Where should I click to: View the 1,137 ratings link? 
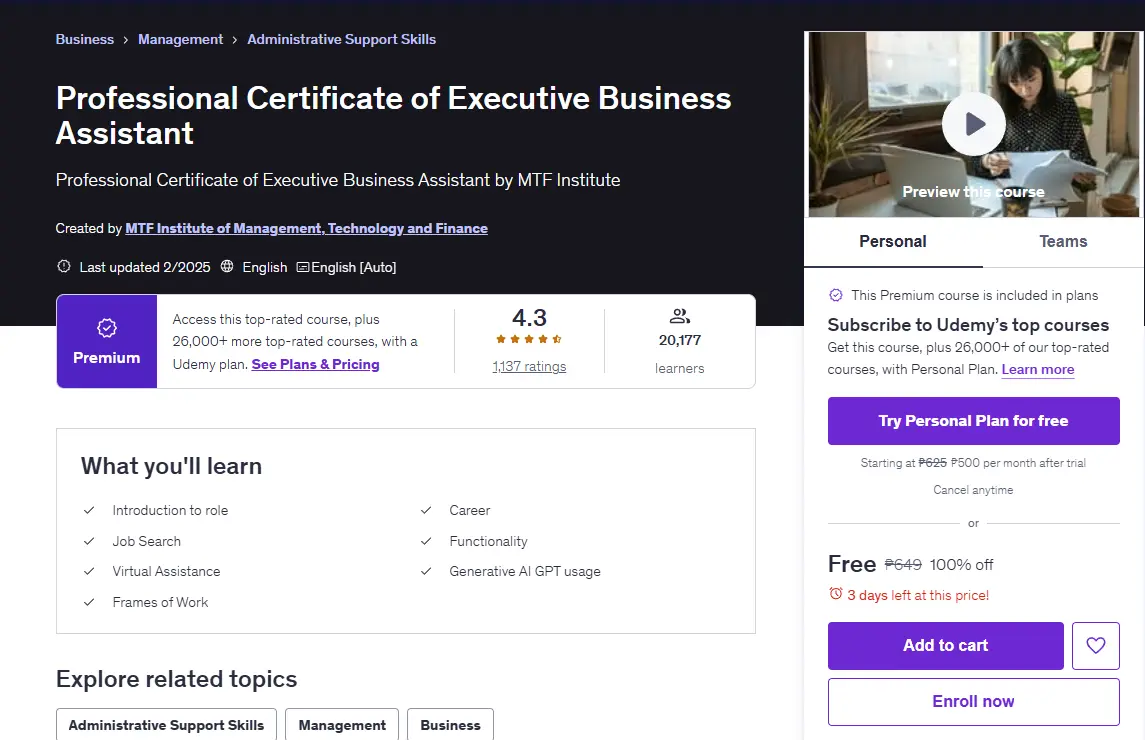tap(529, 367)
